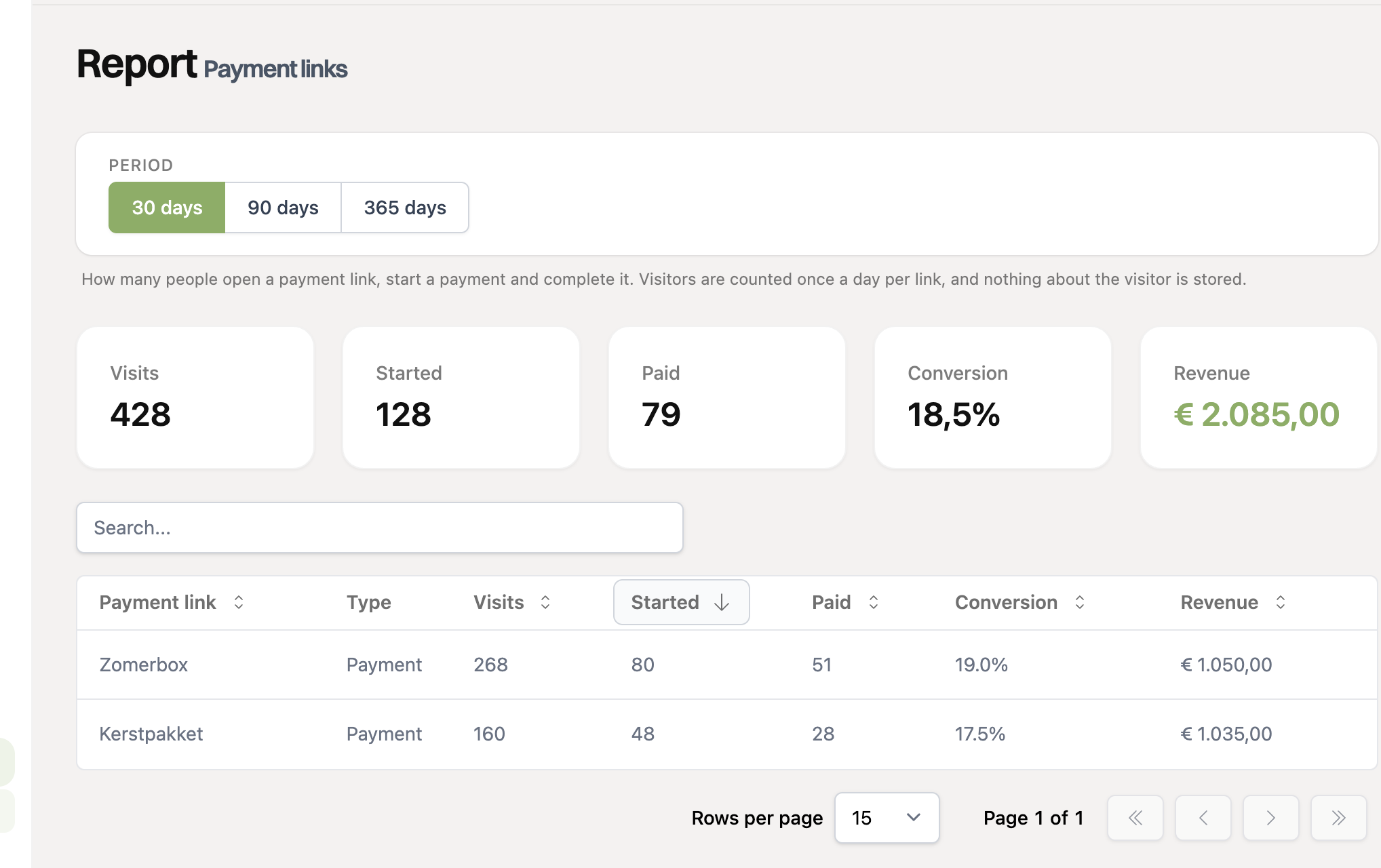Viewport: 1381px width, 868px height.
Task: Sort table by Conversion column
Action: 1020,602
